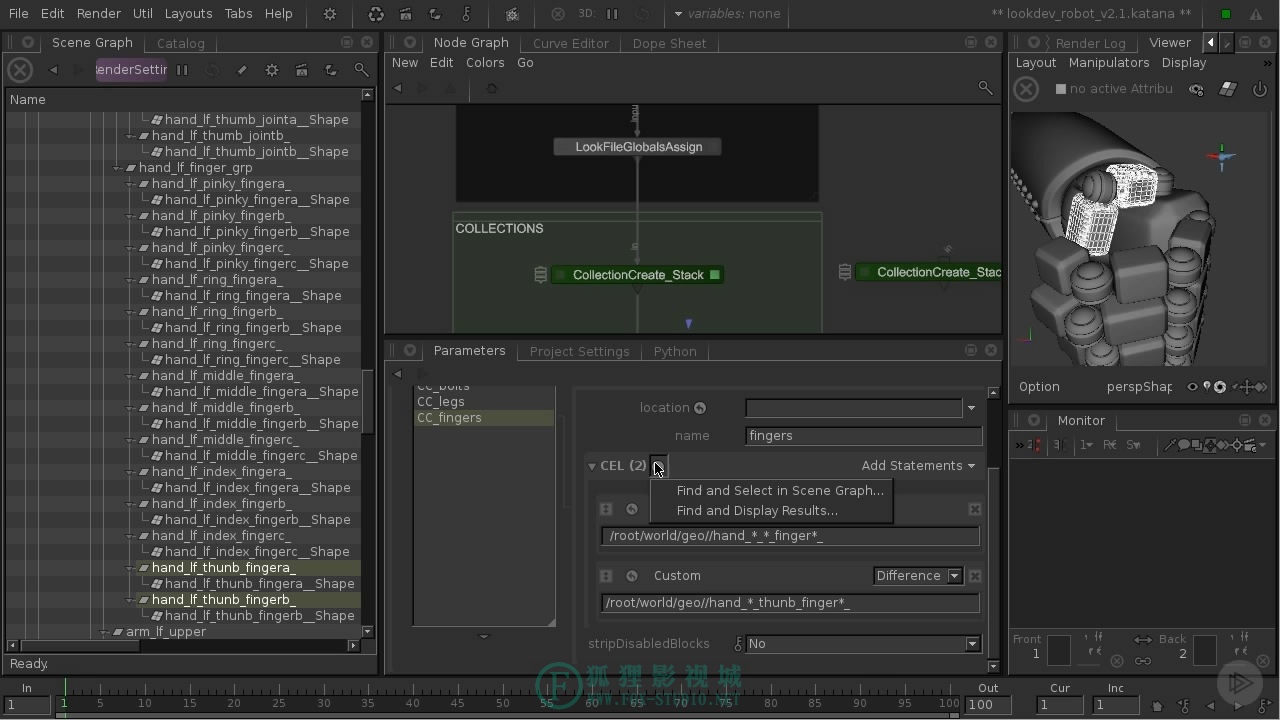The image size is (1280, 720).
Task: Click the Viewer eye settings icon
Action: [1196, 89]
